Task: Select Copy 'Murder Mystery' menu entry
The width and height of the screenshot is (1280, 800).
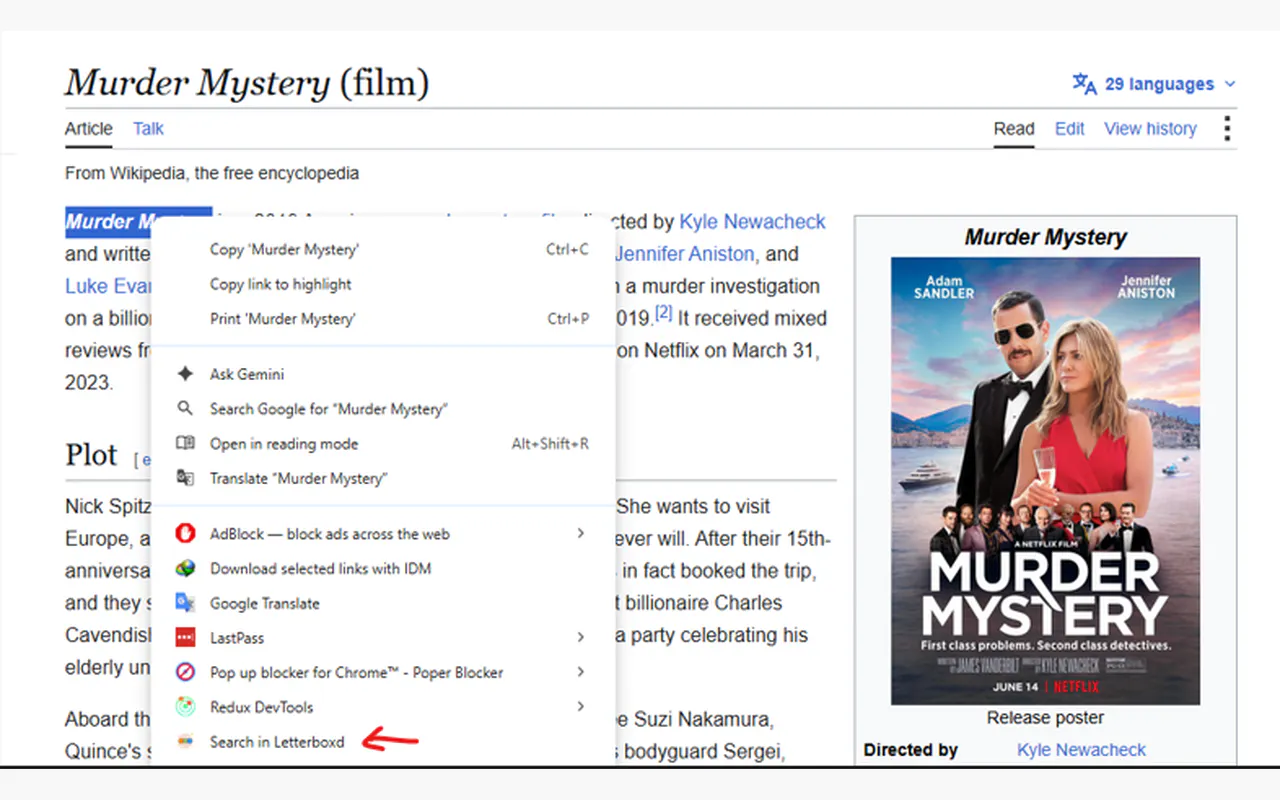Action: coord(383,250)
